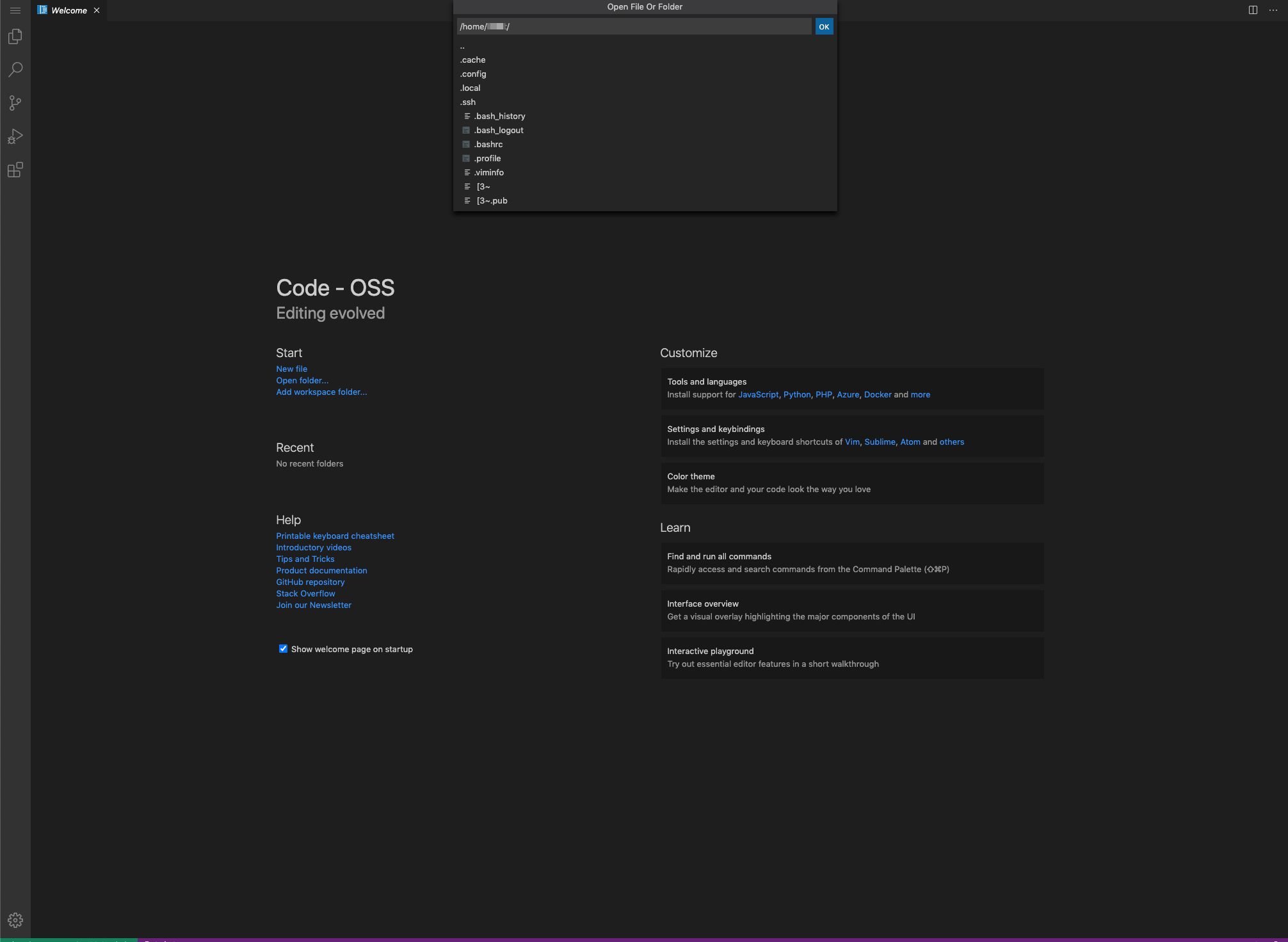The image size is (1288, 942).
Task: Click the Open folder... link
Action: tap(302, 381)
